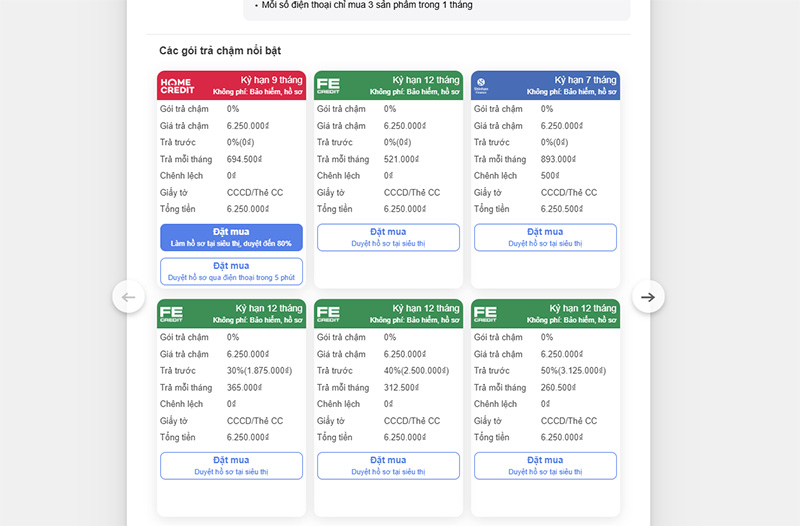Click Đặt mua on the 50% prepay plan
800x526 pixels.
[x=545, y=466]
